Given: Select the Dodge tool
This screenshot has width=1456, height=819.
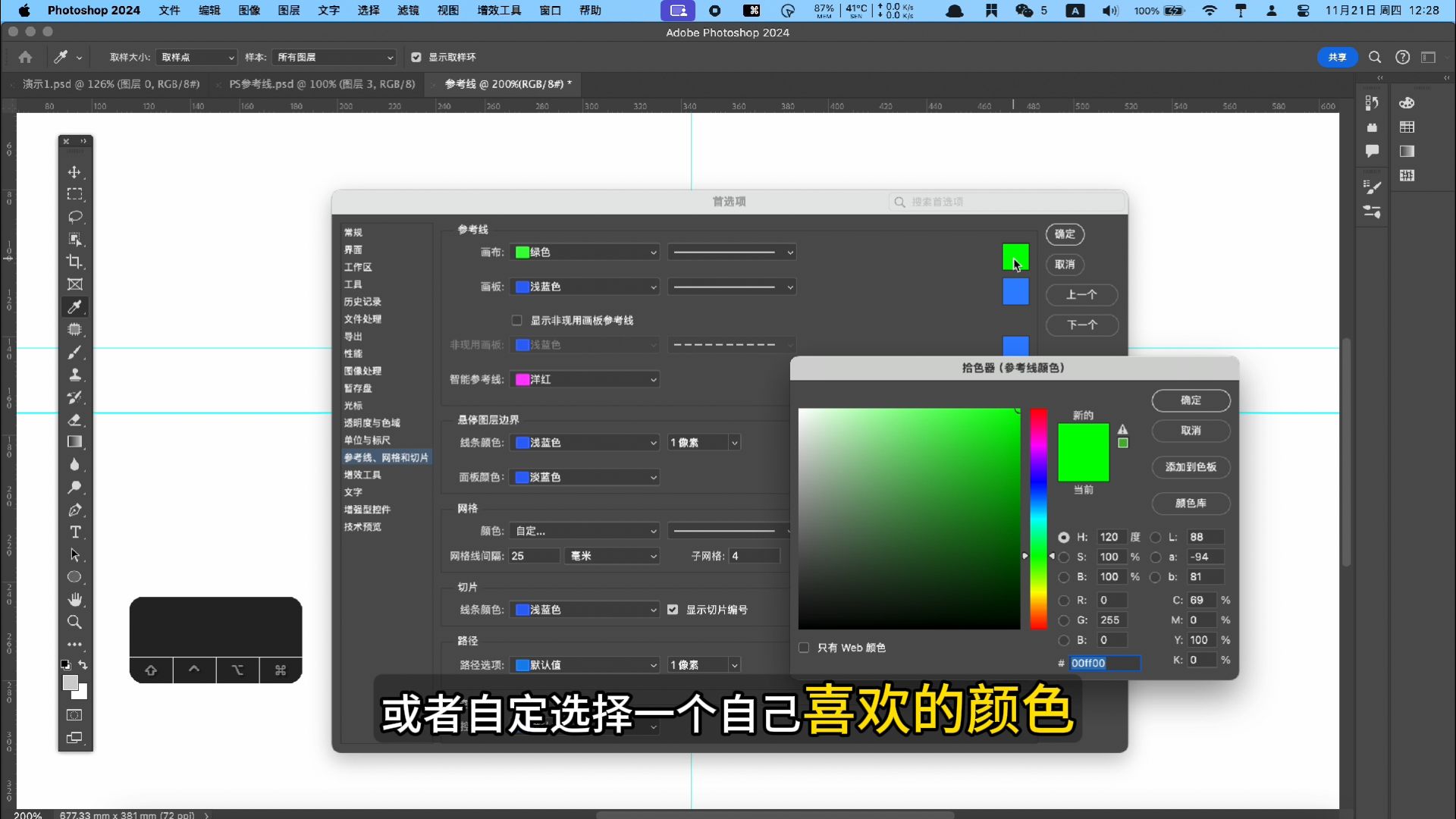Looking at the screenshot, I should coord(74,487).
